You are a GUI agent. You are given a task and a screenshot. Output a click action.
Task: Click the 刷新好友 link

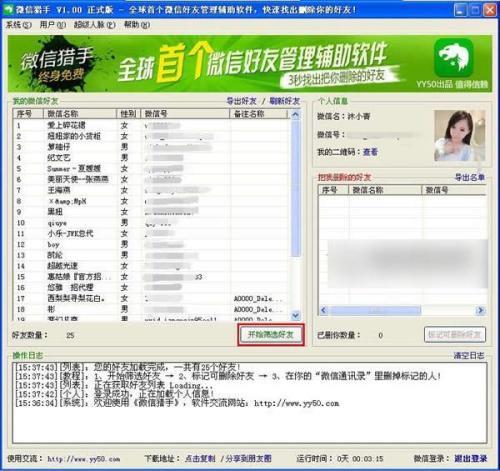[x=284, y=101]
